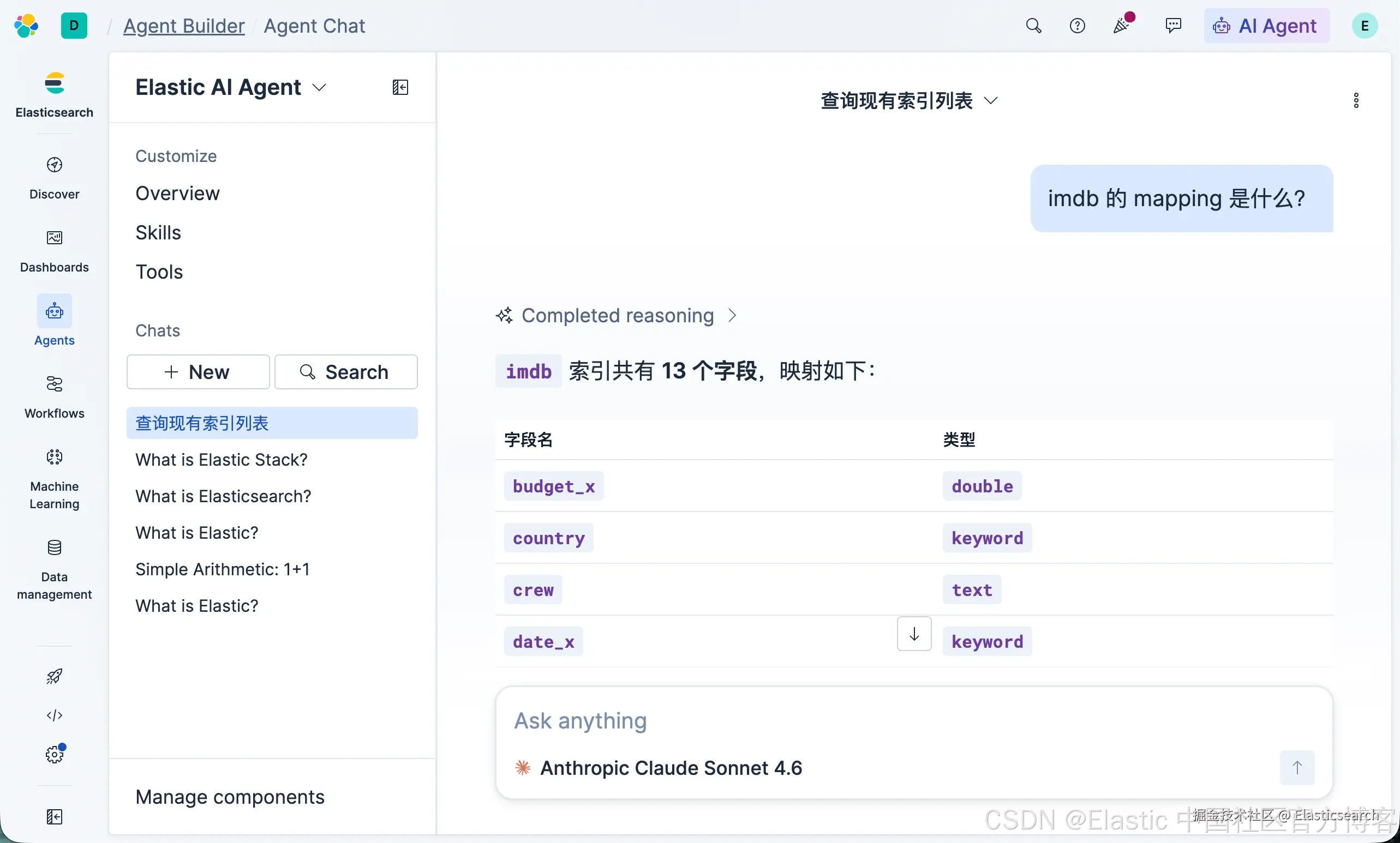Click the text type cell
Image resolution: width=1400 pixels, height=843 pixels.
click(972, 590)
